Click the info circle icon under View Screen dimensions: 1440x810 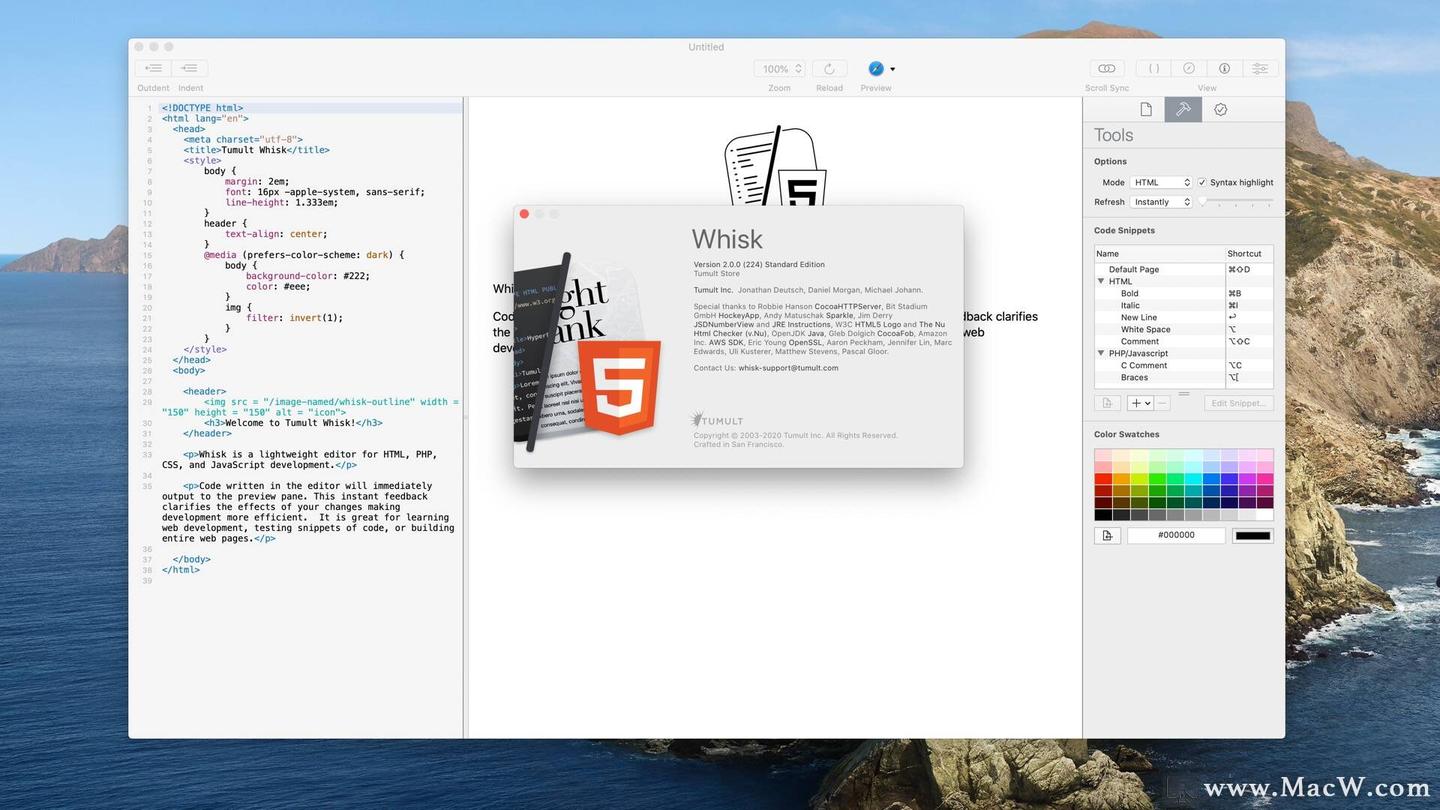pyautogui.click(x=1224, y=68)
